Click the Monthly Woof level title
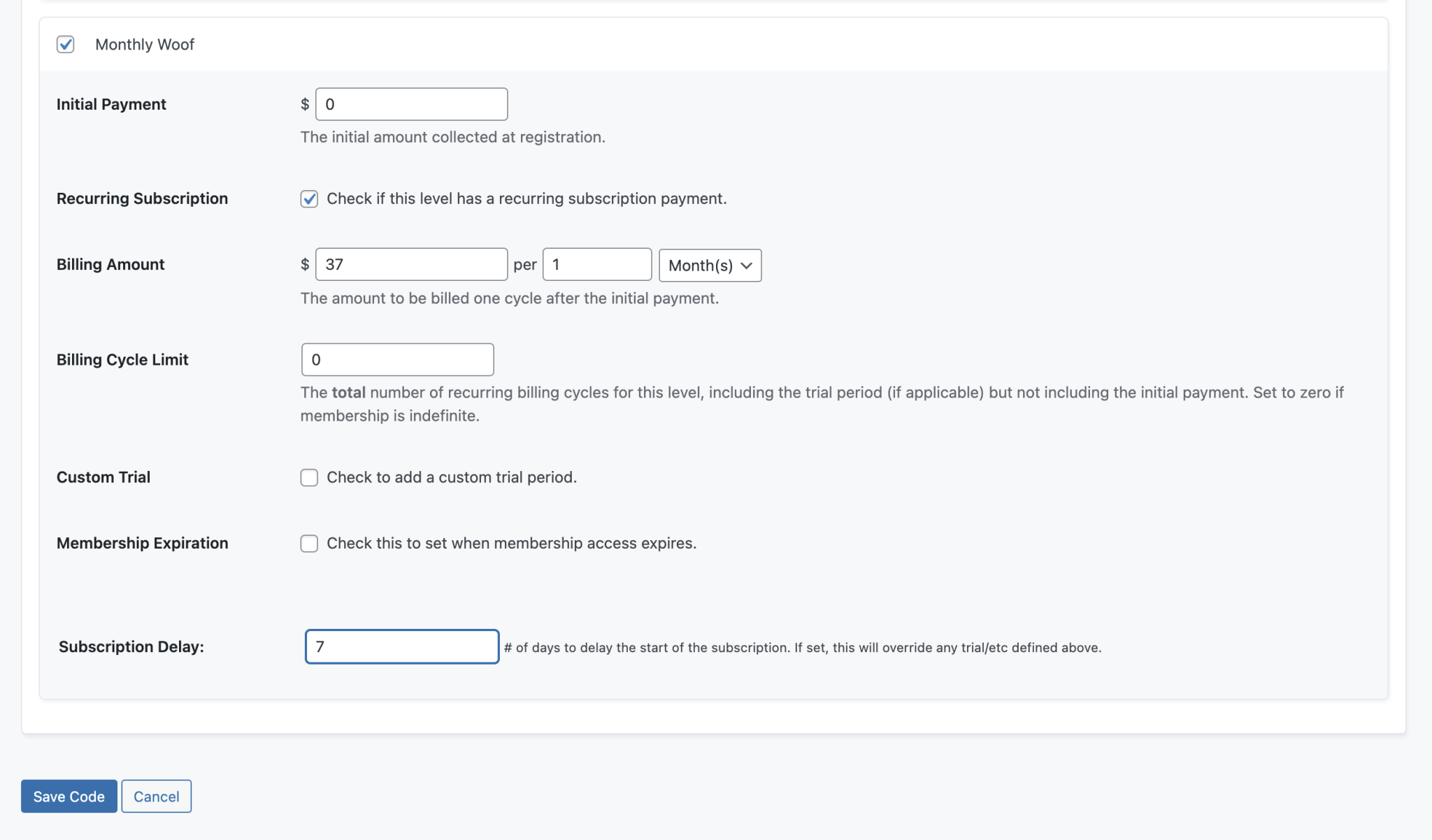This screenshot has width=1432, height=840. pyautogui.click(x=145, y=44)
